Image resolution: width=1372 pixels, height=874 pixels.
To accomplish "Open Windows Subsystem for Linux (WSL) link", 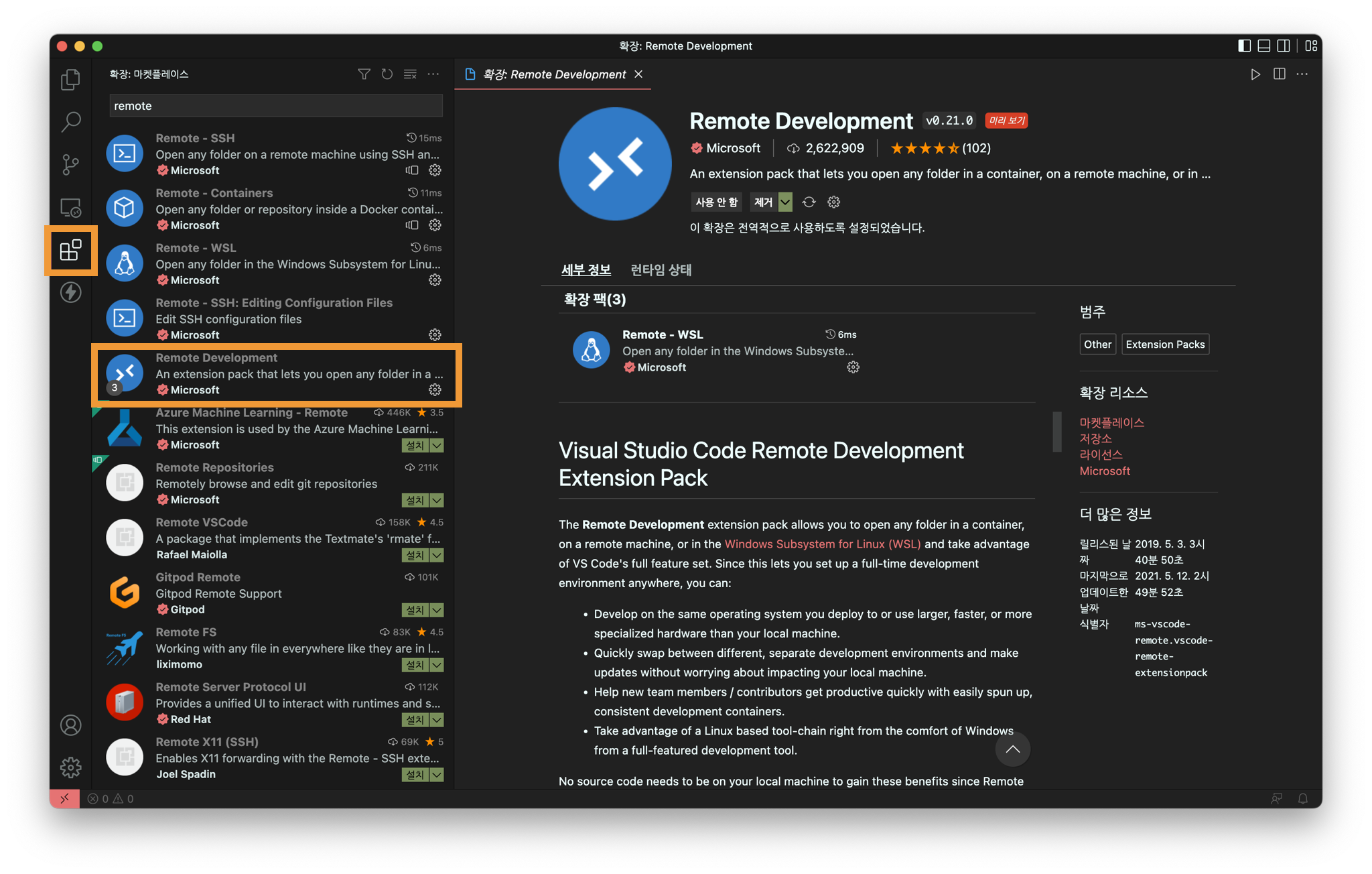I will [x=822, y=544].
